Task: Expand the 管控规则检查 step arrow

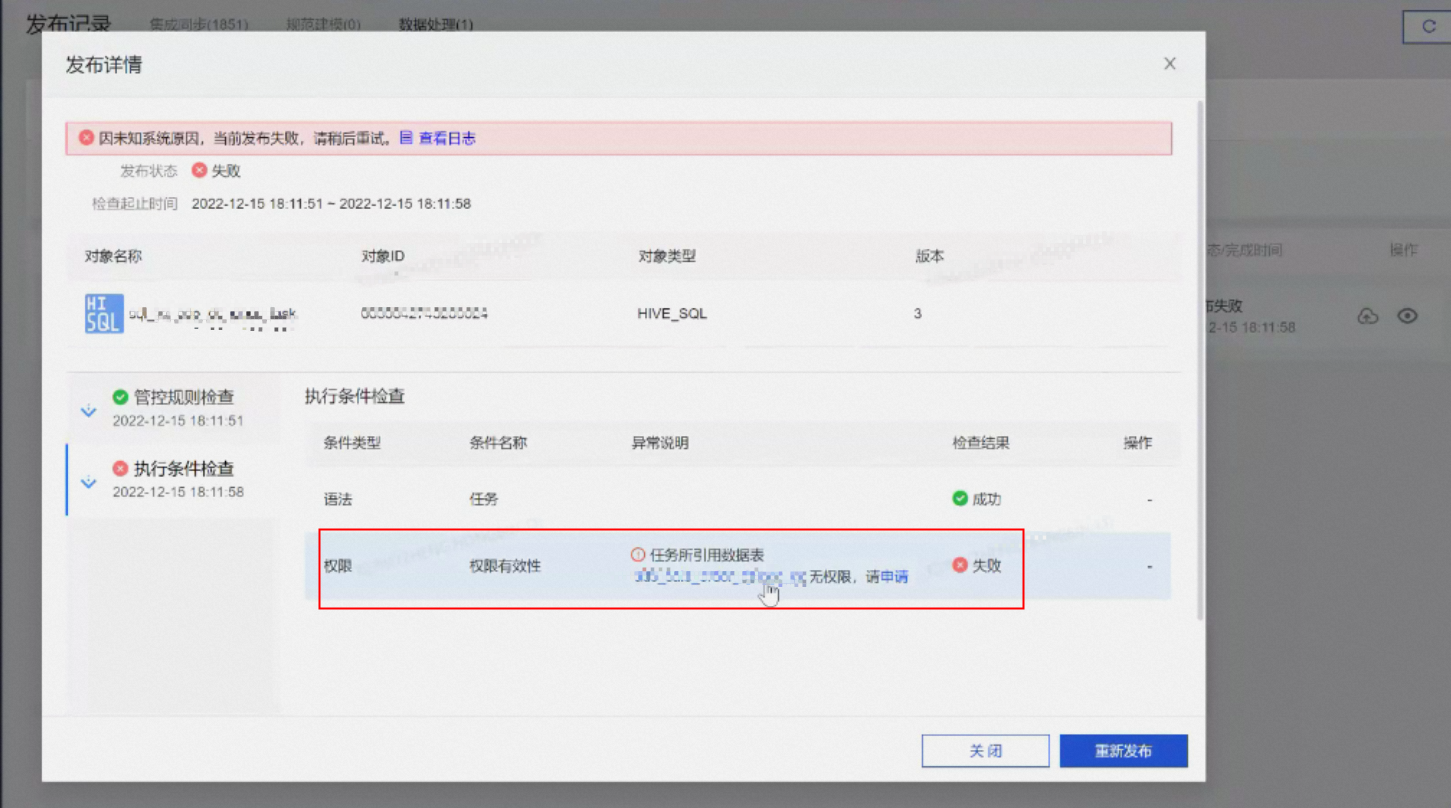Action: [88, 410]
